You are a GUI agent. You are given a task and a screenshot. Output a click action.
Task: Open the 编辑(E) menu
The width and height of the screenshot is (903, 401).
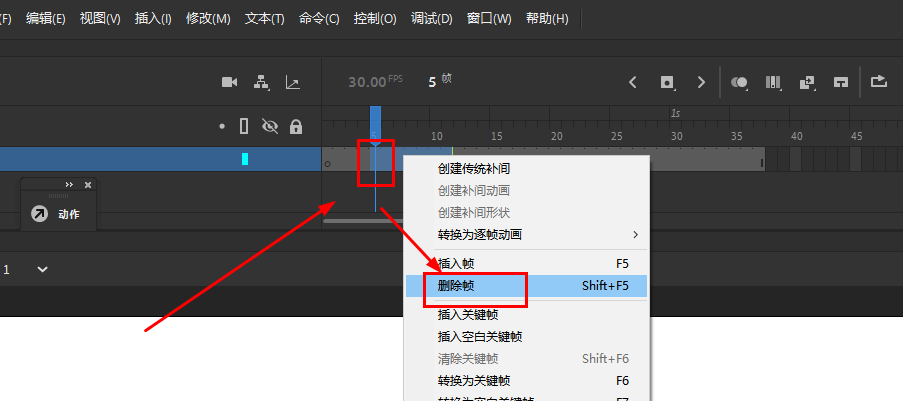pyautogui.click(x=45, y=18)
